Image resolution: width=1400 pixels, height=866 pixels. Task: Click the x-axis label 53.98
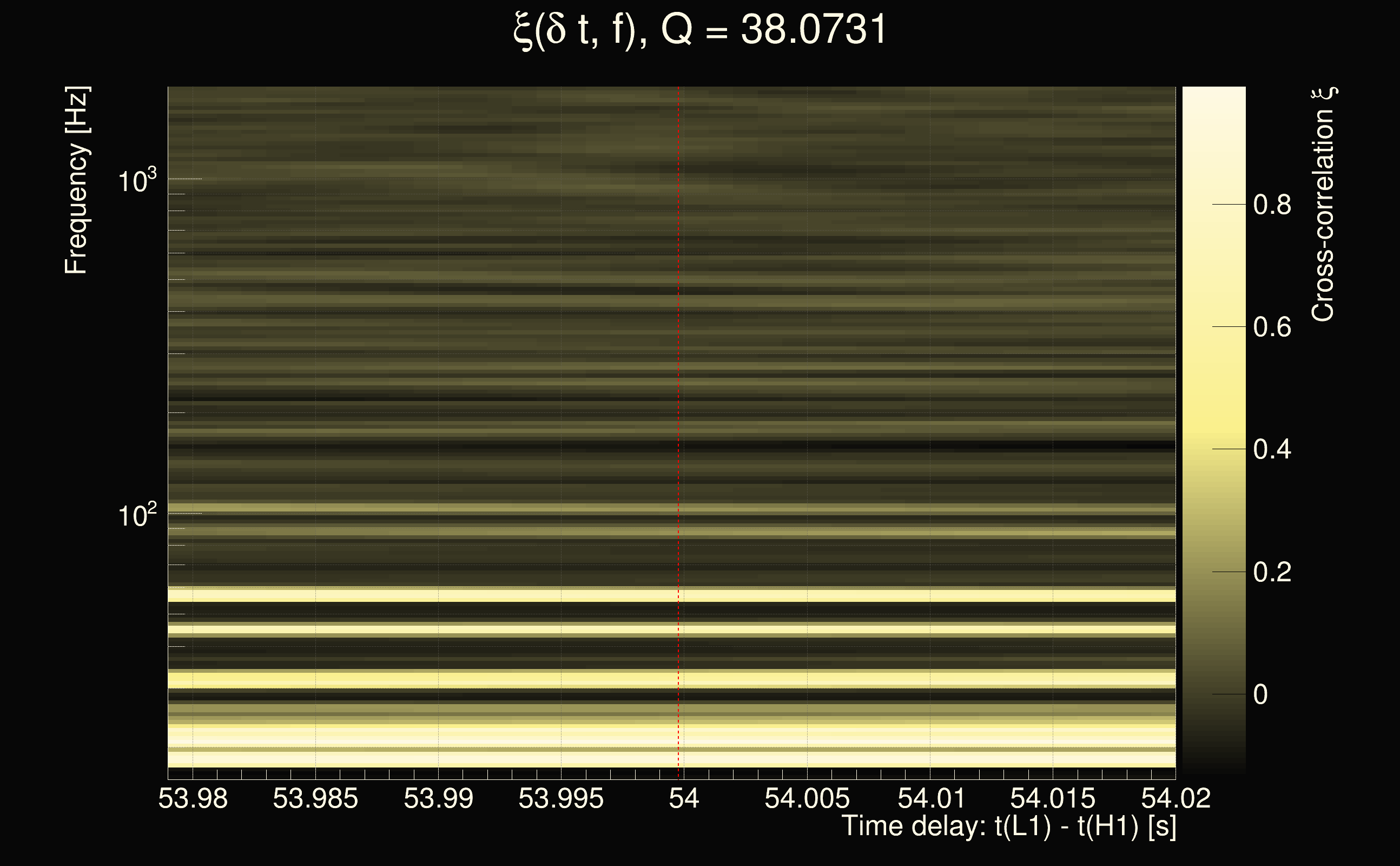[x=193, y=798]
